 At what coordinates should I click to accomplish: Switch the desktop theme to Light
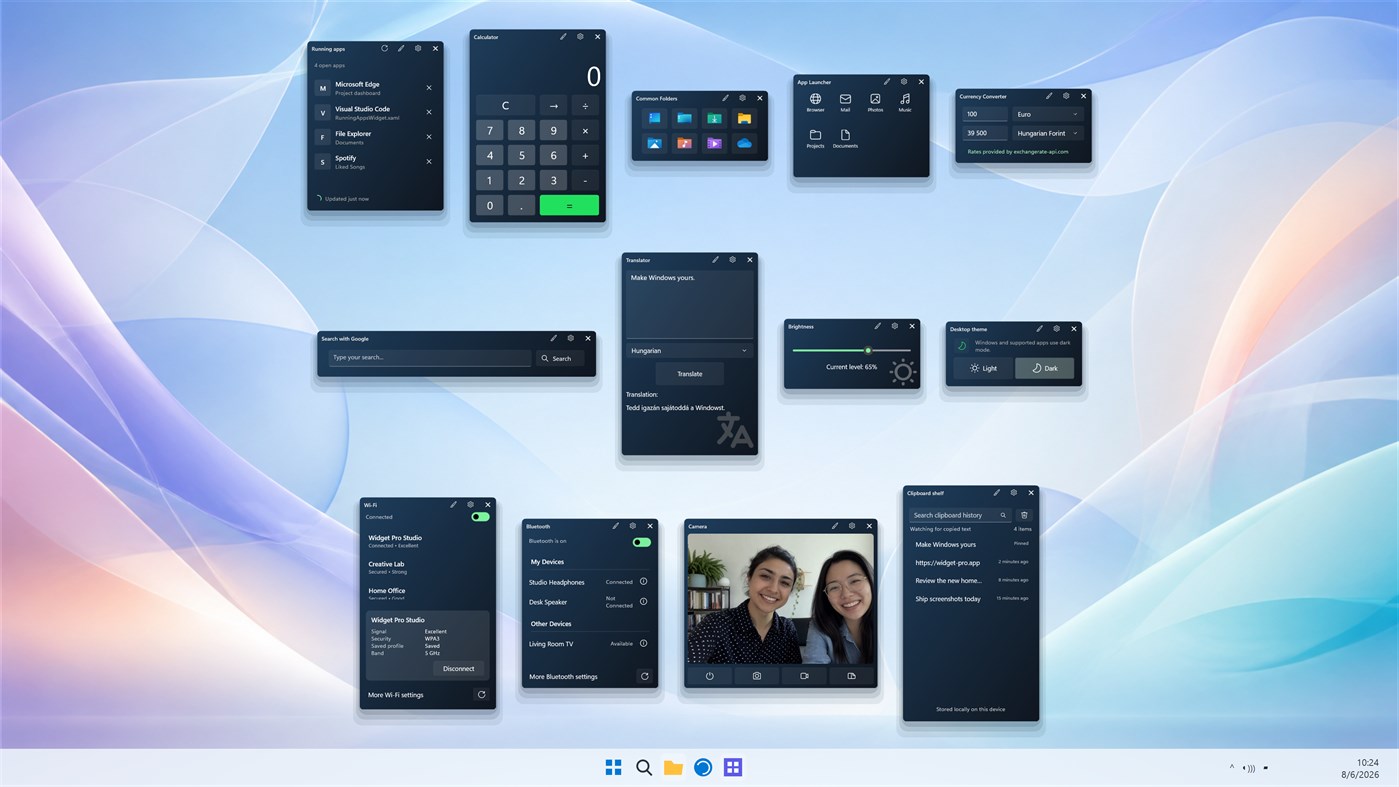[983, 368]
